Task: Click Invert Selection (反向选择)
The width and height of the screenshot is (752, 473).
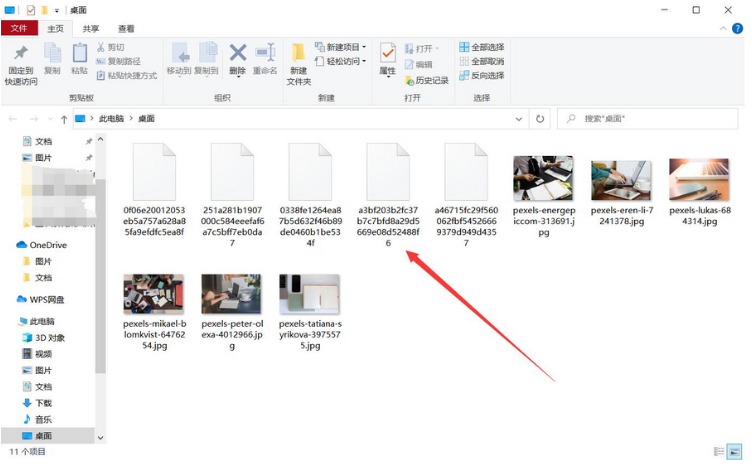Action: point(482,75)
